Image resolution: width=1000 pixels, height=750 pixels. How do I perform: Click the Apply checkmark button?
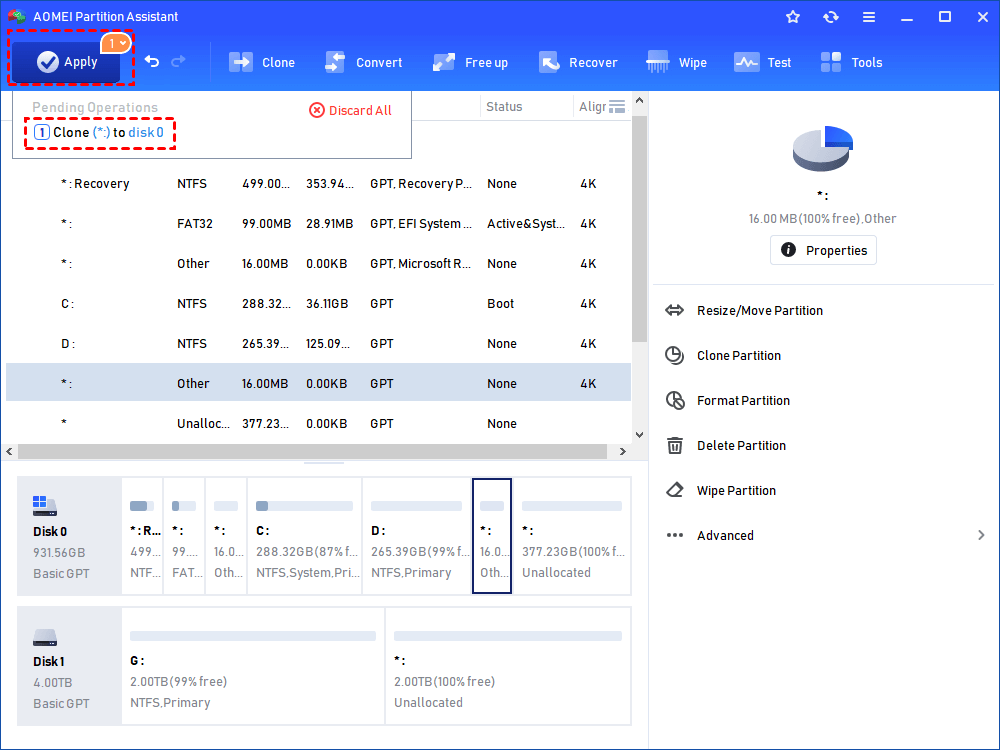tap(66, 62)
